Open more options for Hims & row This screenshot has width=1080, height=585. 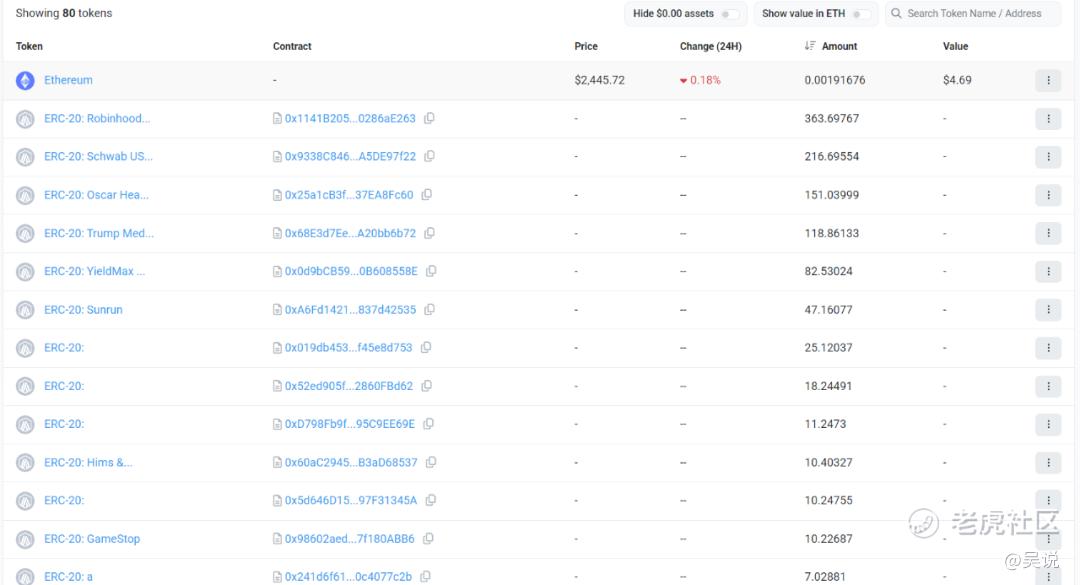1048,462
